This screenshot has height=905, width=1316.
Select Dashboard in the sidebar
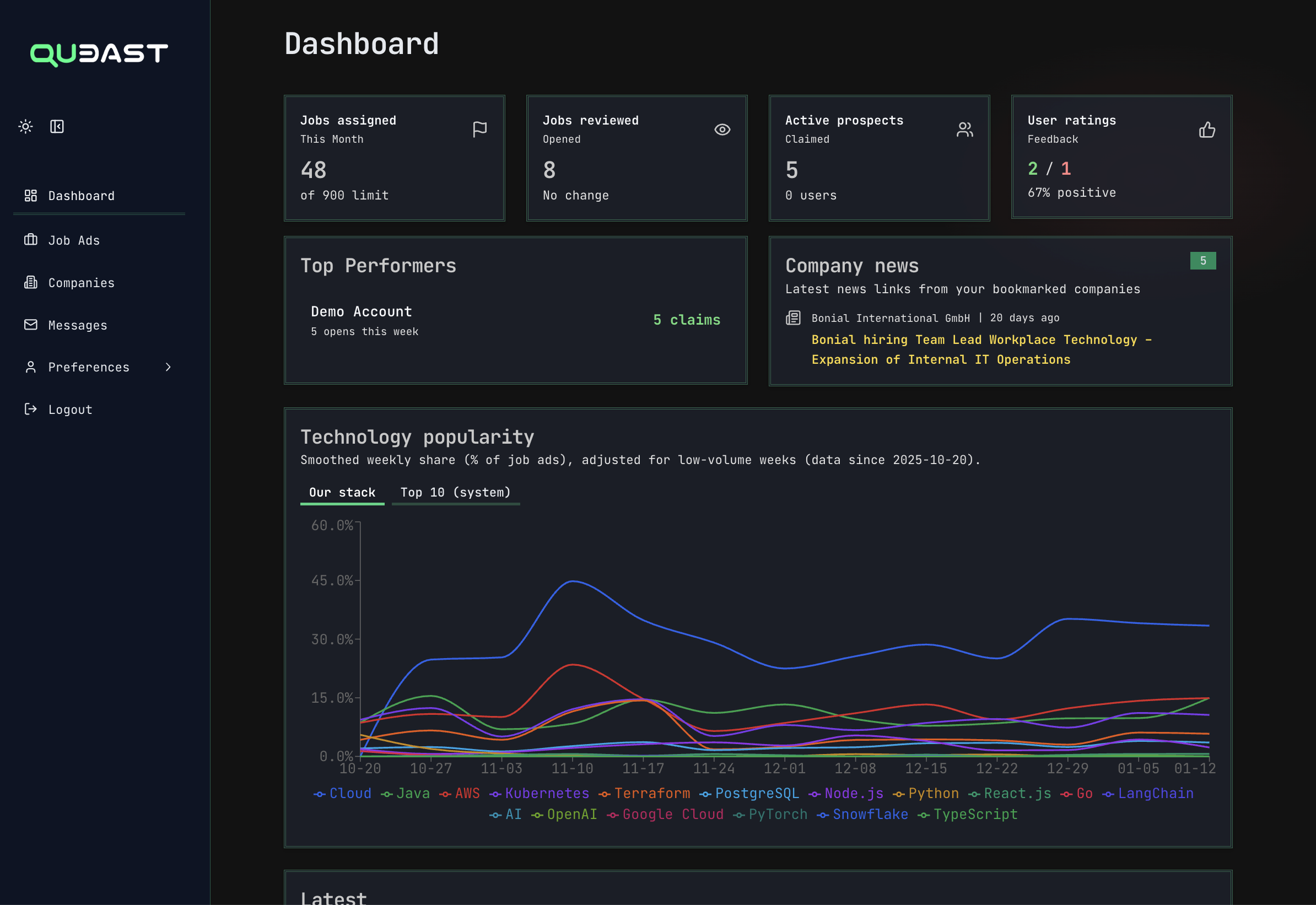(x=80, y=196)
